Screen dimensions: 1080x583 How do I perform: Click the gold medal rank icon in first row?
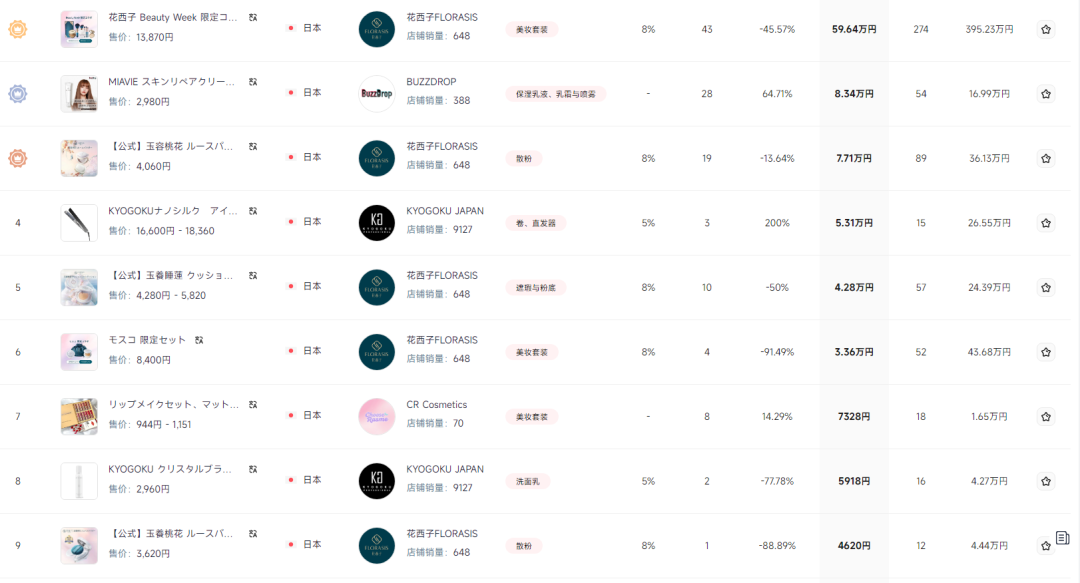pyautogui.click(x=17, y=29)
